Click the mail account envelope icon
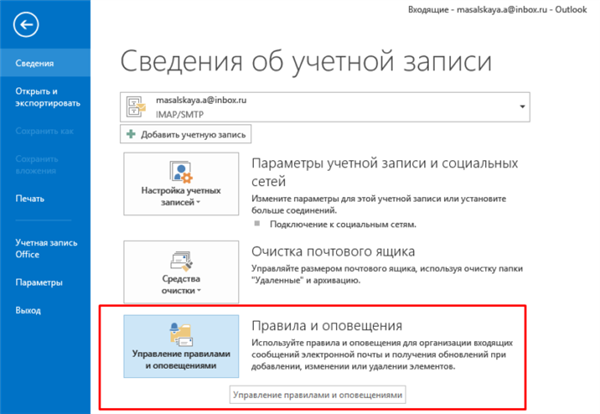Screen dimensions: 600x414 click(x=136, y=107)
